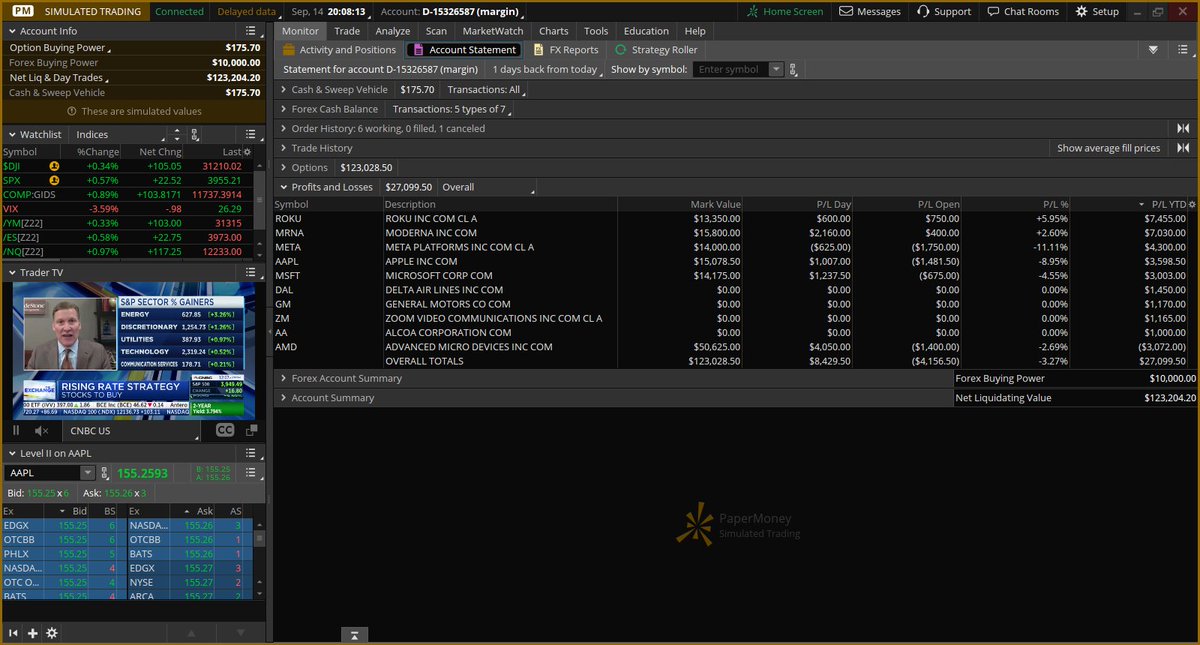Switch to Strategy Roller subtab
Viewport: 1200px width, 645px height.
(655, 49)
